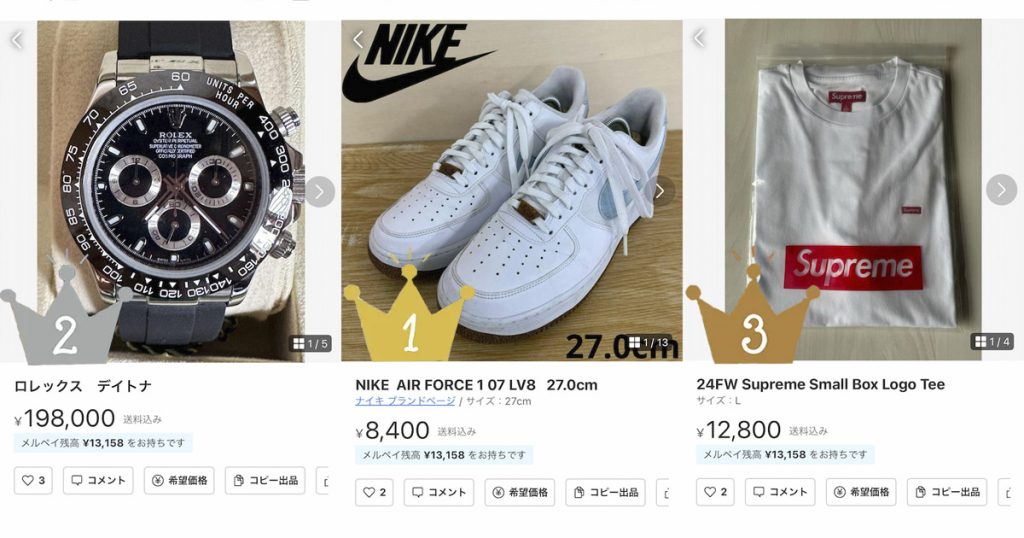Open the ナイキ ブランドページ link
The width and height of the screenshot is (1024, 538).
[404, 402]
